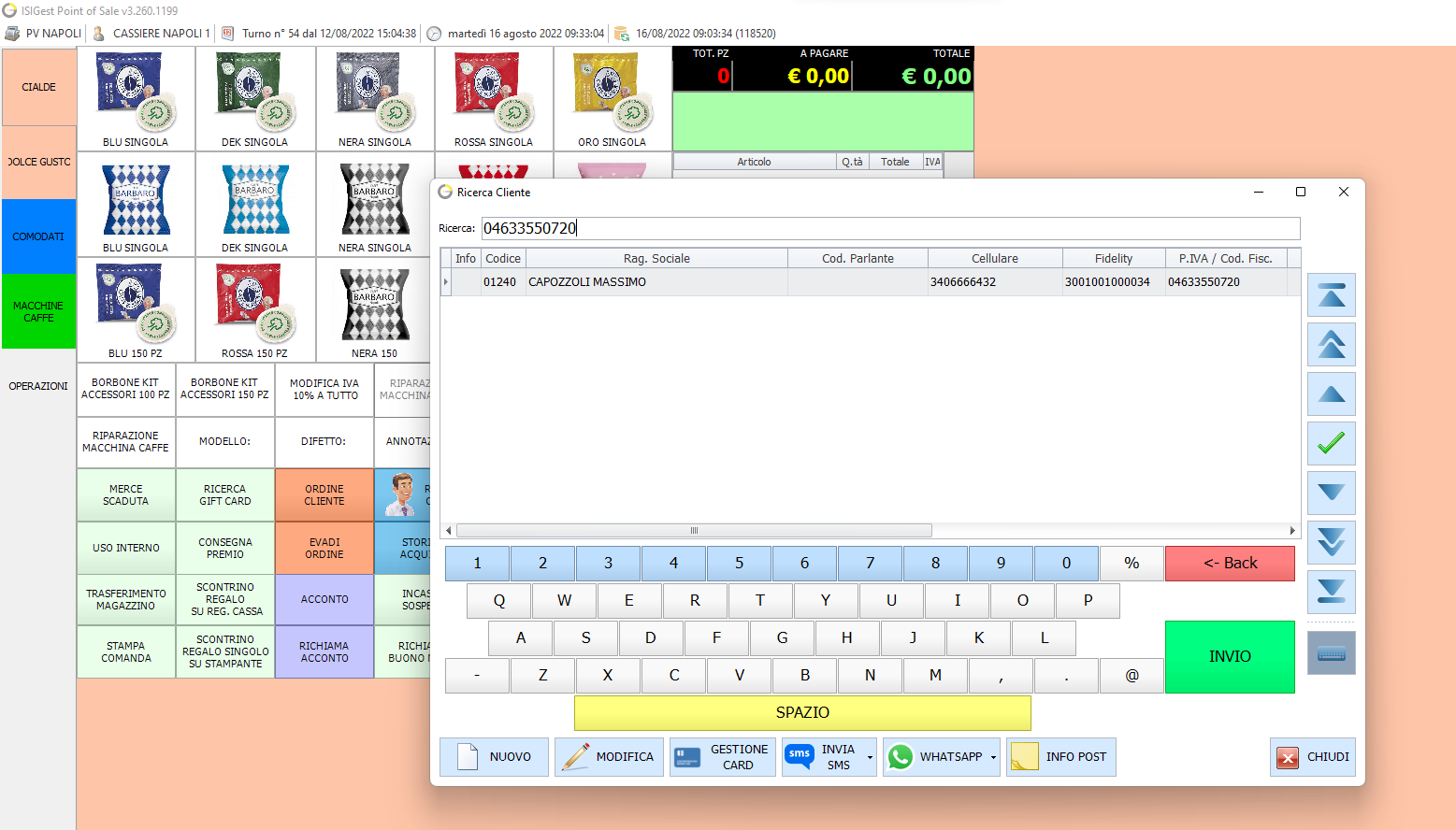The height and width of the screenshot is (830, 1456).
Task: Click STAMPA COMANDA button
Action: point(126,652)
